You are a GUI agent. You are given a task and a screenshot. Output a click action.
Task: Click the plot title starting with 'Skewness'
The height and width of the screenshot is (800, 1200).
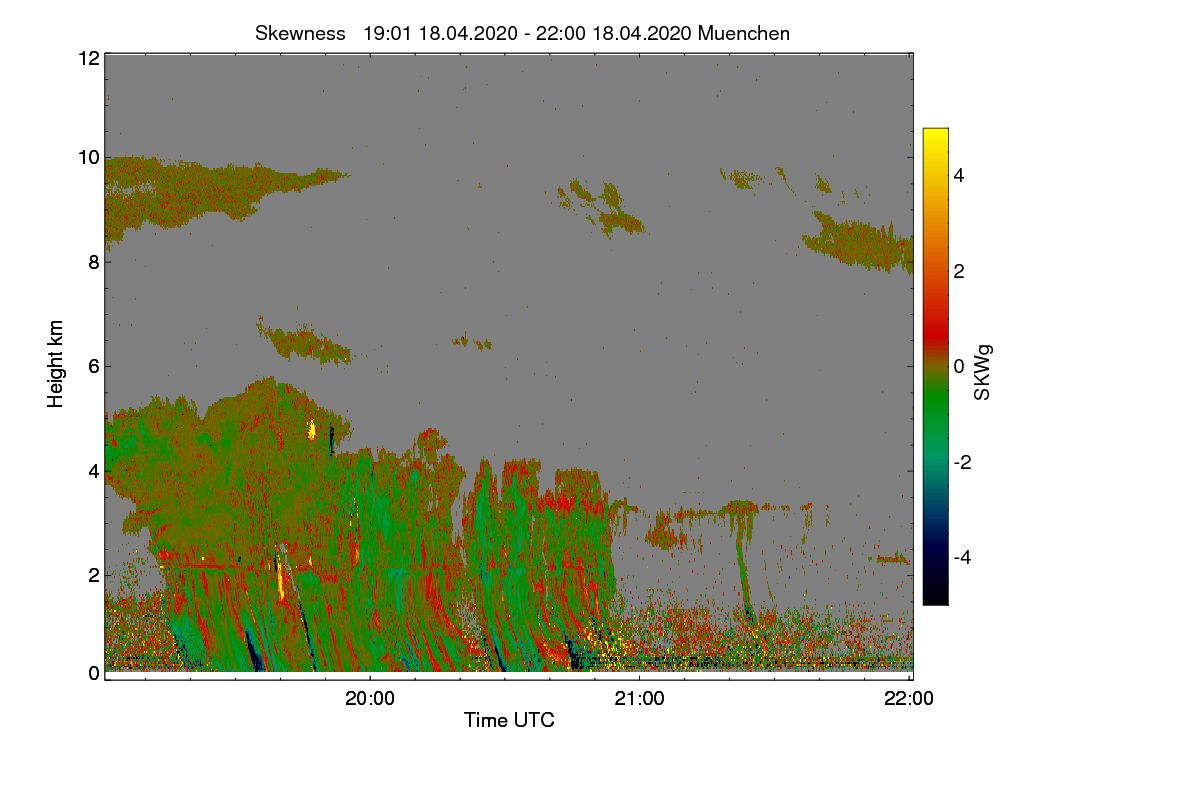pyautogui.click(x=523, y=33)
